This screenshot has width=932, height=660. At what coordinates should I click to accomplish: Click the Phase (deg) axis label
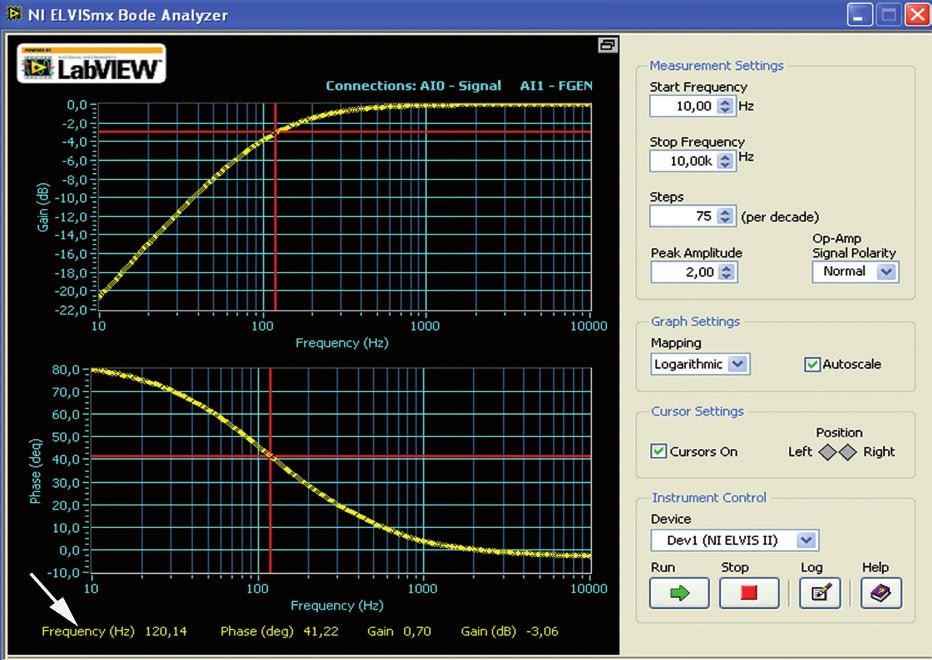pyautogui.click(x=36, y=471)
